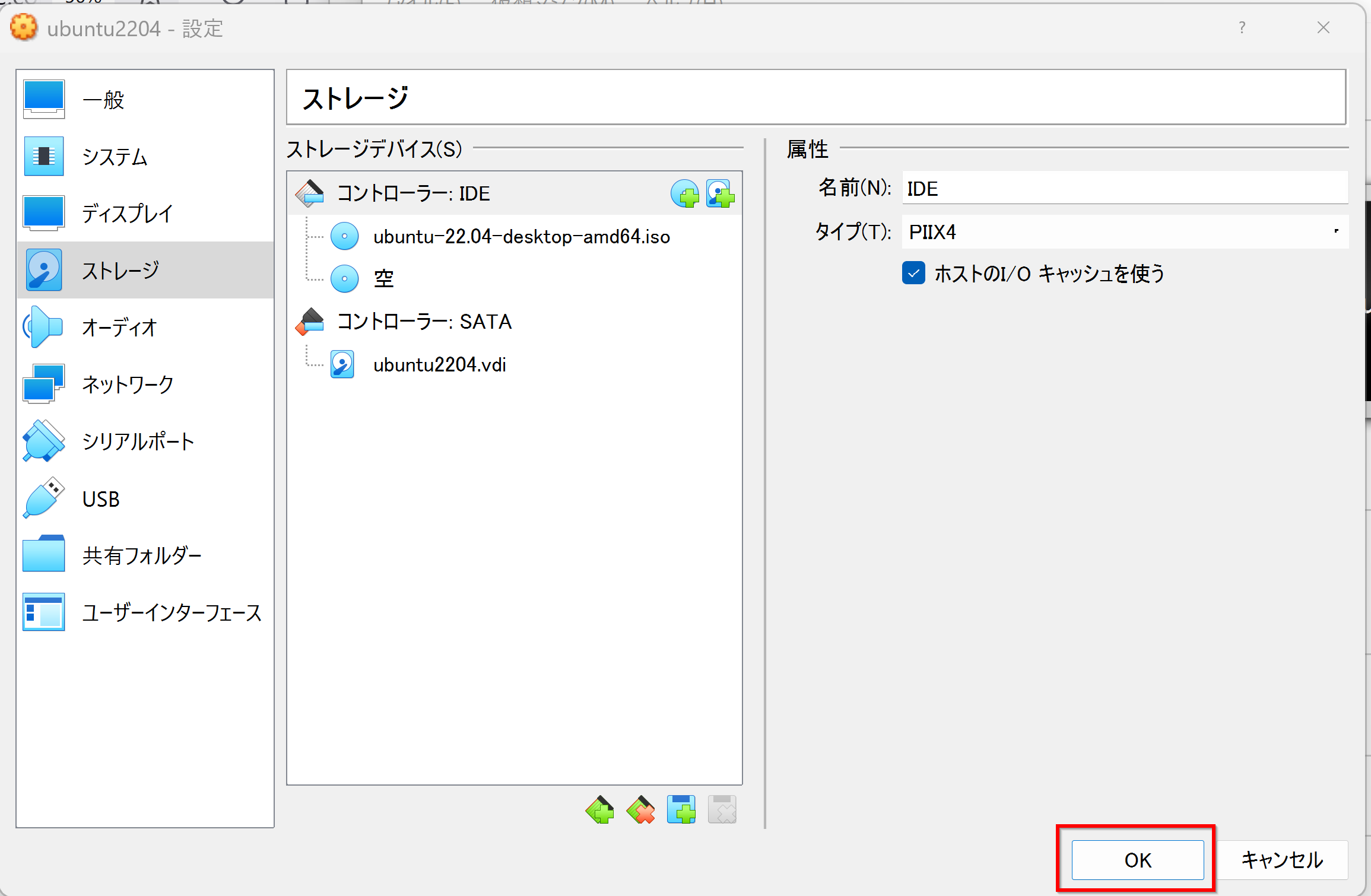This screenshot has height=896, width=1371.
Task: Remove the selected storage controller
Action: click(x=640, y=809)
